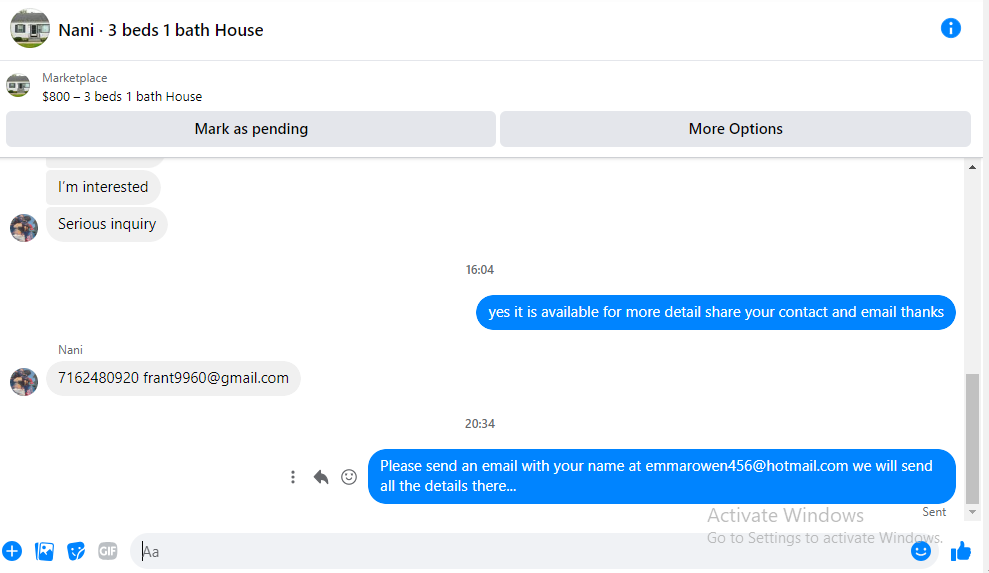Click the house profile picture in the header
The image size is (989, 573).
(x=30, y=28)
